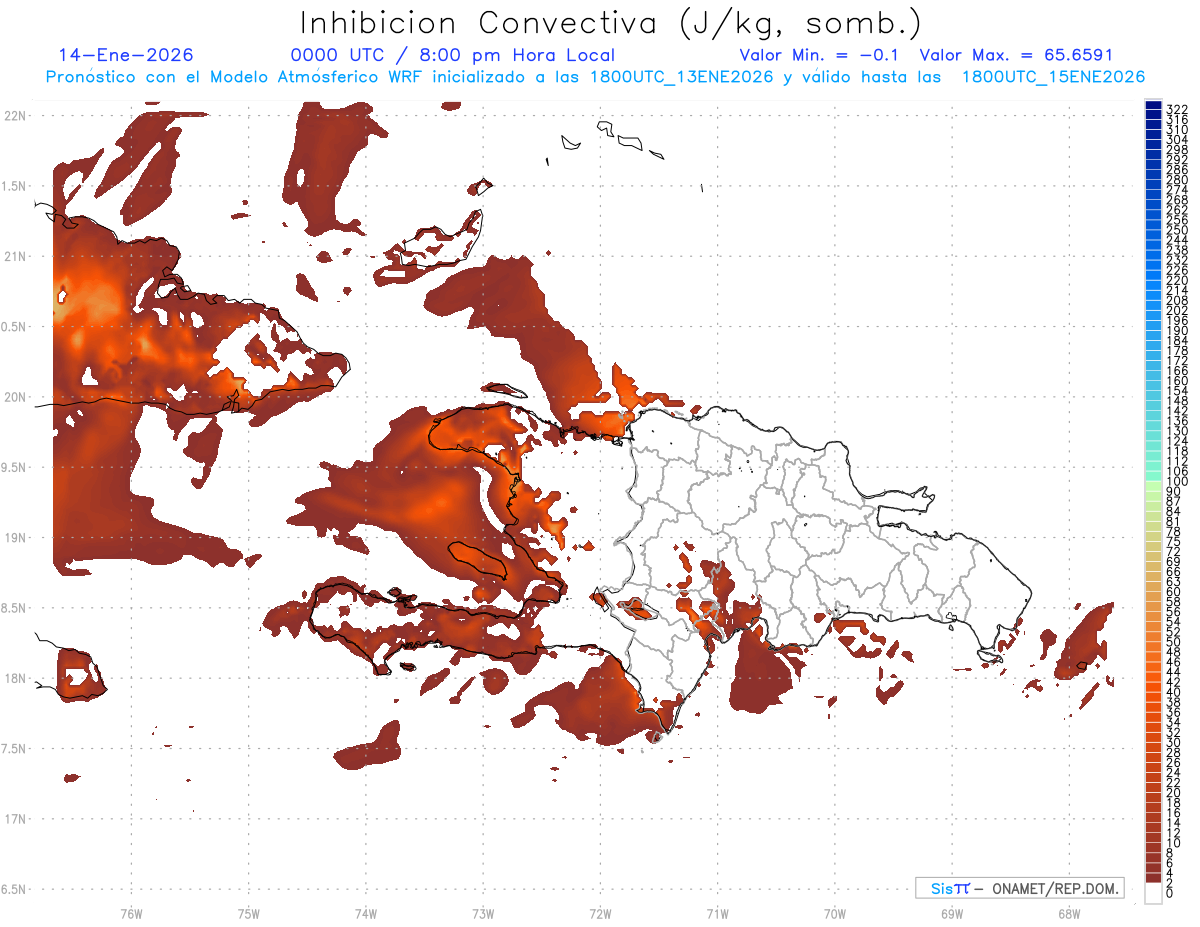Click the '17N' latitude label
1200x927 pixels.
click(15, 819)
